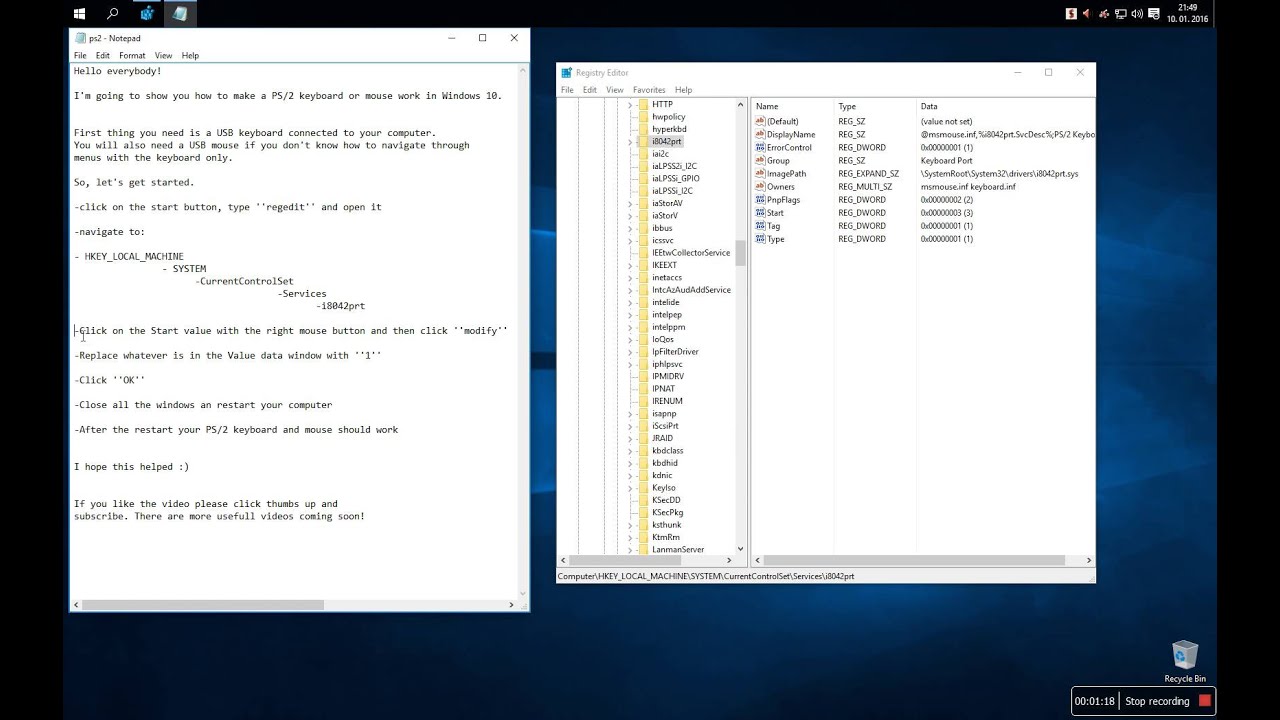1280x720 pixels.
Task: Select the IntcAzAudAddService tree key
Action: pyautogui.click(x=691, y=290)
